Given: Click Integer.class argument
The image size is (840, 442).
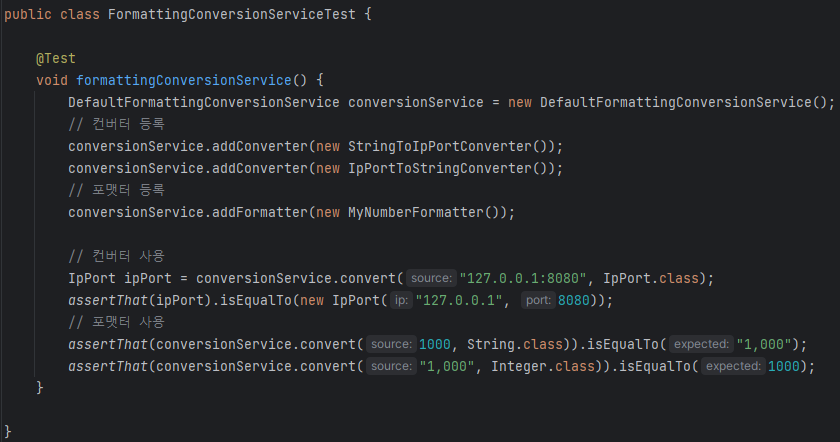Looking at the screenshot, I should (543, 366).
